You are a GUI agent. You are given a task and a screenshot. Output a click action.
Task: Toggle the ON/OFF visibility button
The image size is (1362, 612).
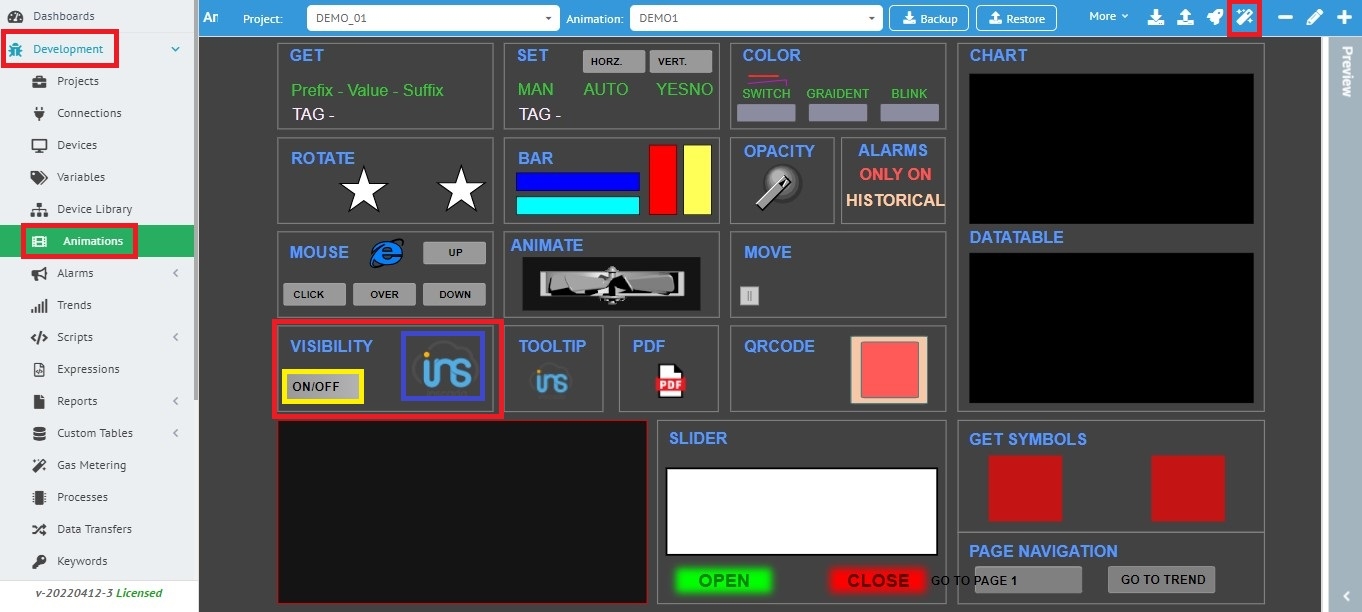pyautogui.click(x=323, y=387)
